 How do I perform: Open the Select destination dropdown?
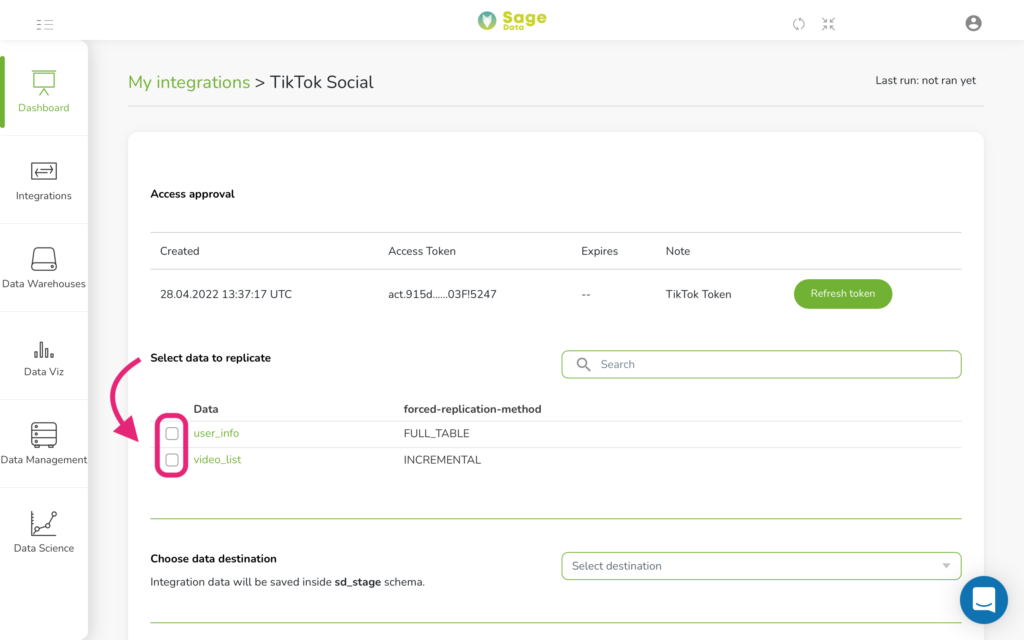tap(761, 566)
